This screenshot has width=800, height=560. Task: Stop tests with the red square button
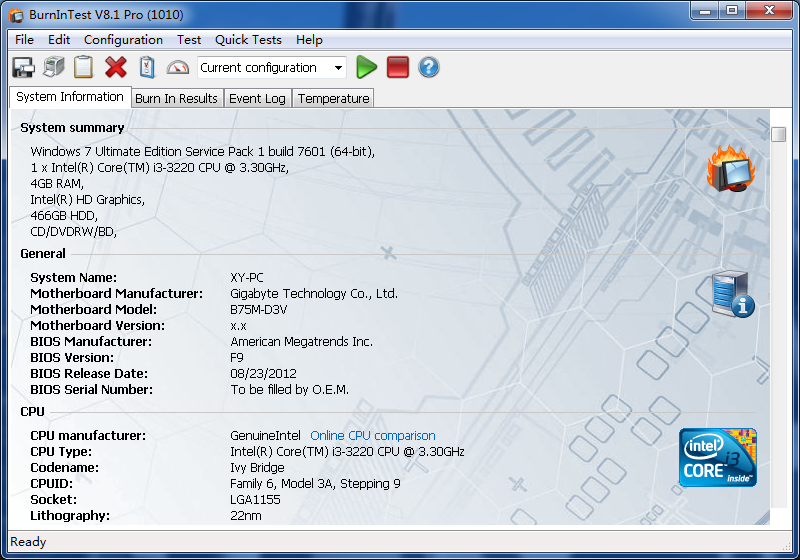(398, 67)
